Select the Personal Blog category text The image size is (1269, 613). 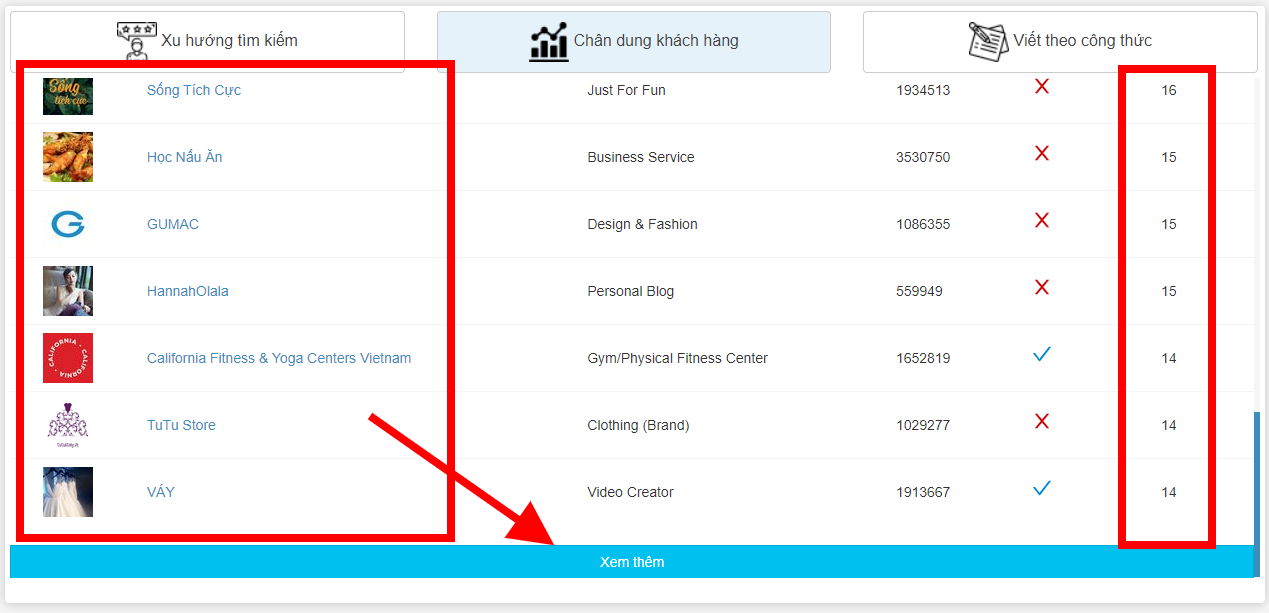[x=631, y=291]
